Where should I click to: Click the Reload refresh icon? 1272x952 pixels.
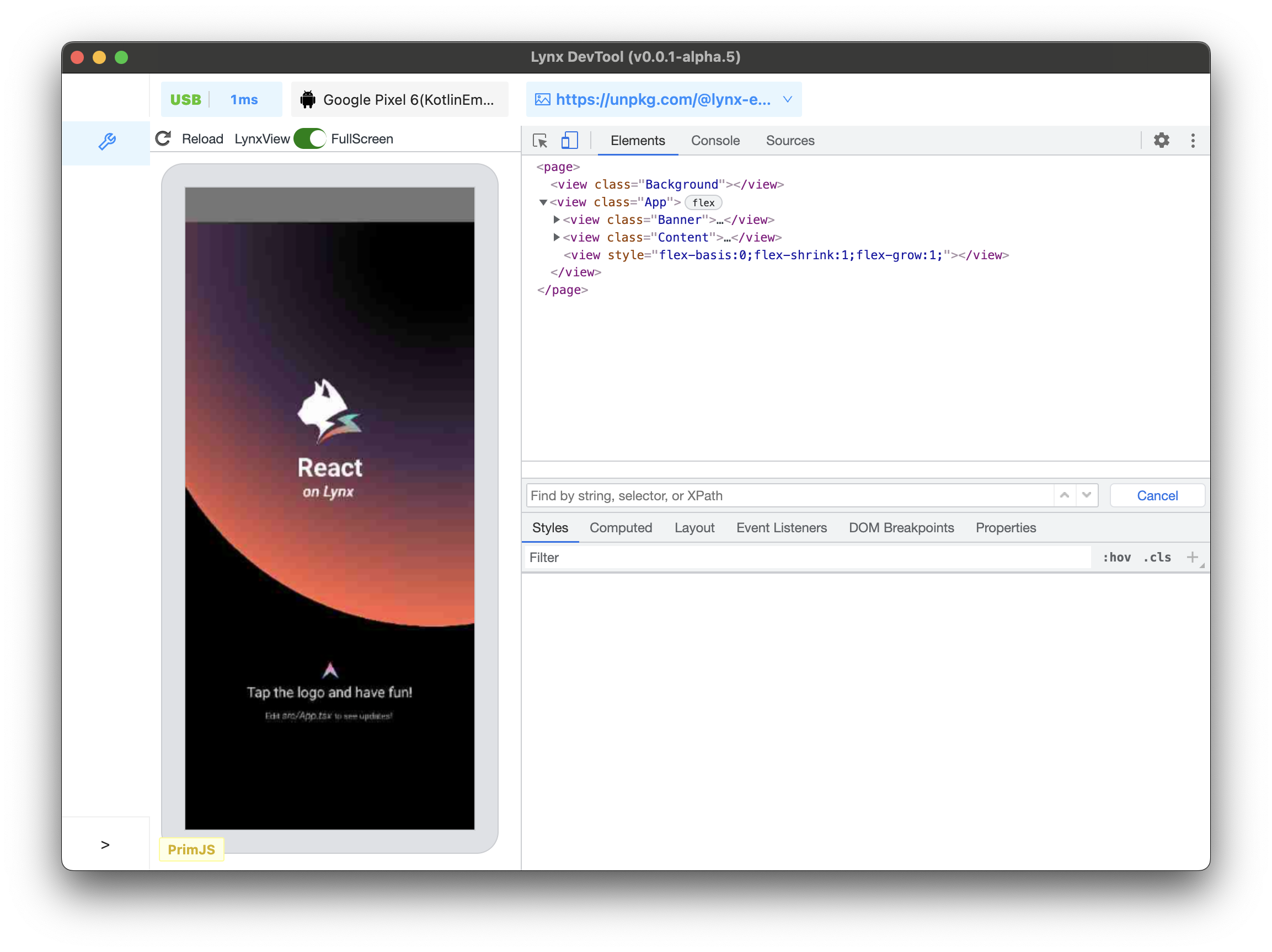(x=163, y=138)
